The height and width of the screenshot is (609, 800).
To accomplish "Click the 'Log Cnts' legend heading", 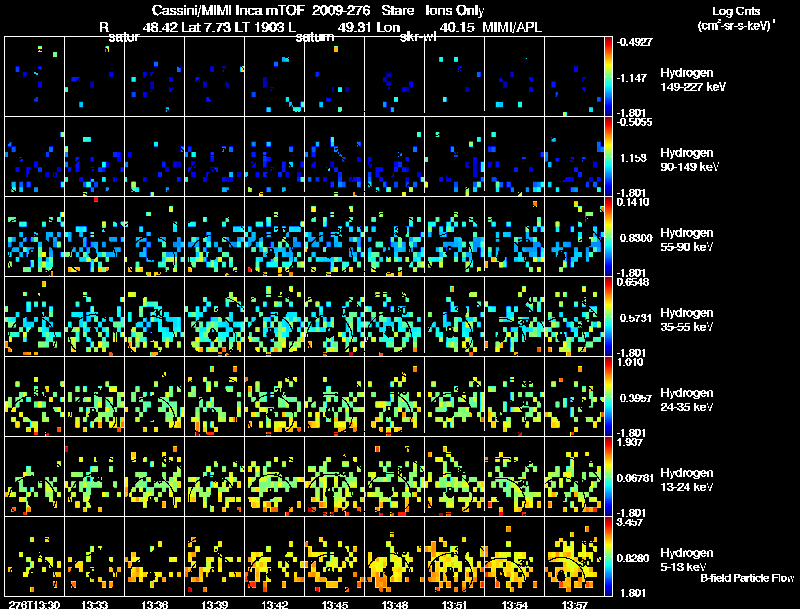I will [x=736, y=11].
